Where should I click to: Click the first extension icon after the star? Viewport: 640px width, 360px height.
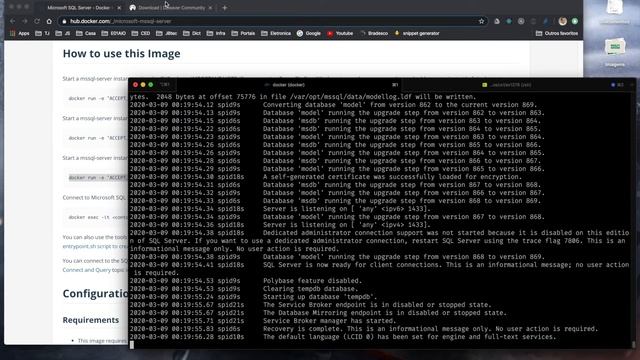pyautogui.click(x=497, y=21)
